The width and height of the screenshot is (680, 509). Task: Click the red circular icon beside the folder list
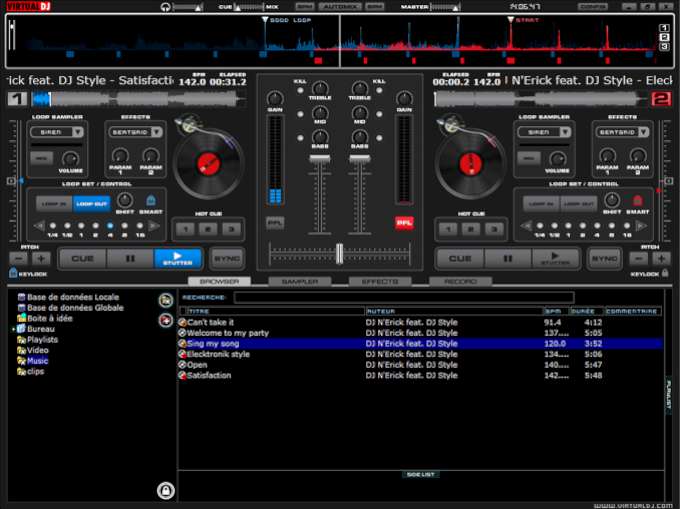pos(165,320)
